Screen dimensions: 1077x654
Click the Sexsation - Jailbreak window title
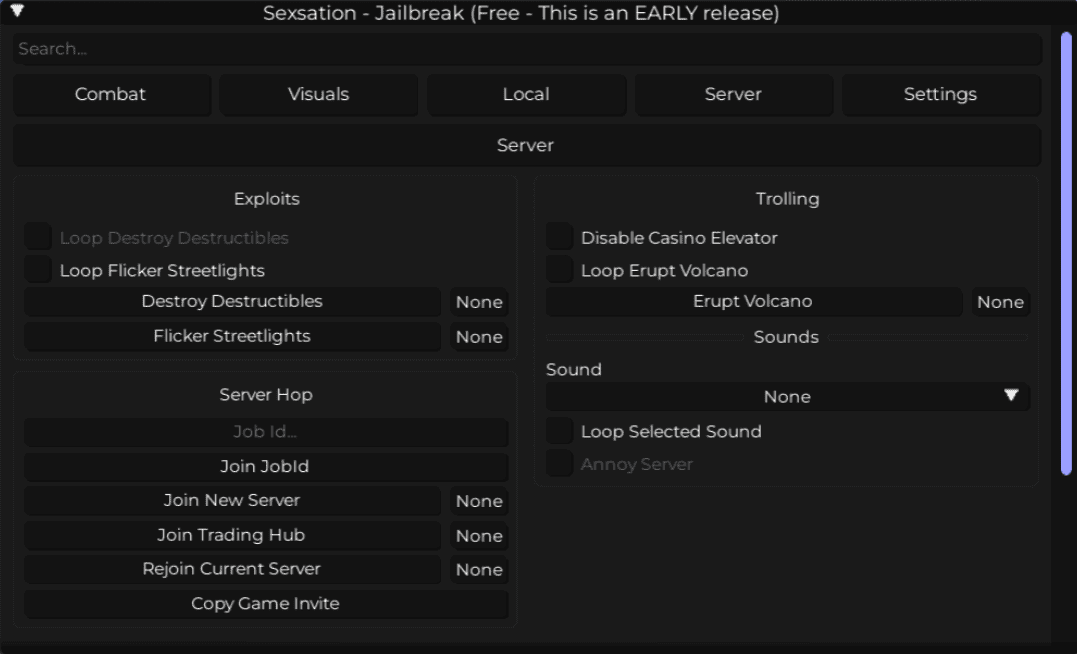tap(521, 13)
